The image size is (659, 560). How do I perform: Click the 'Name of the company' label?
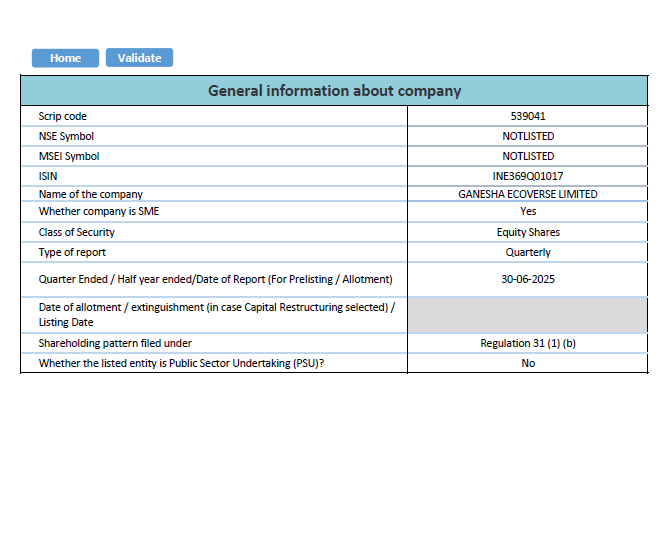(91, 194)
